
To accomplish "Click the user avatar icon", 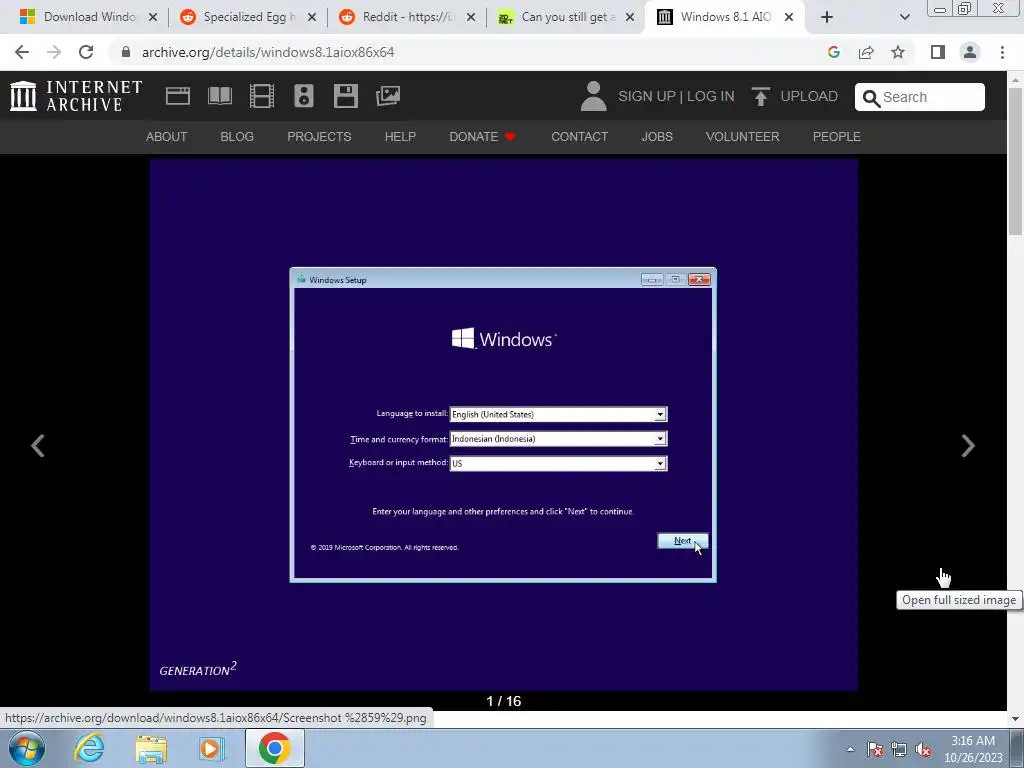I will point(593,96).
